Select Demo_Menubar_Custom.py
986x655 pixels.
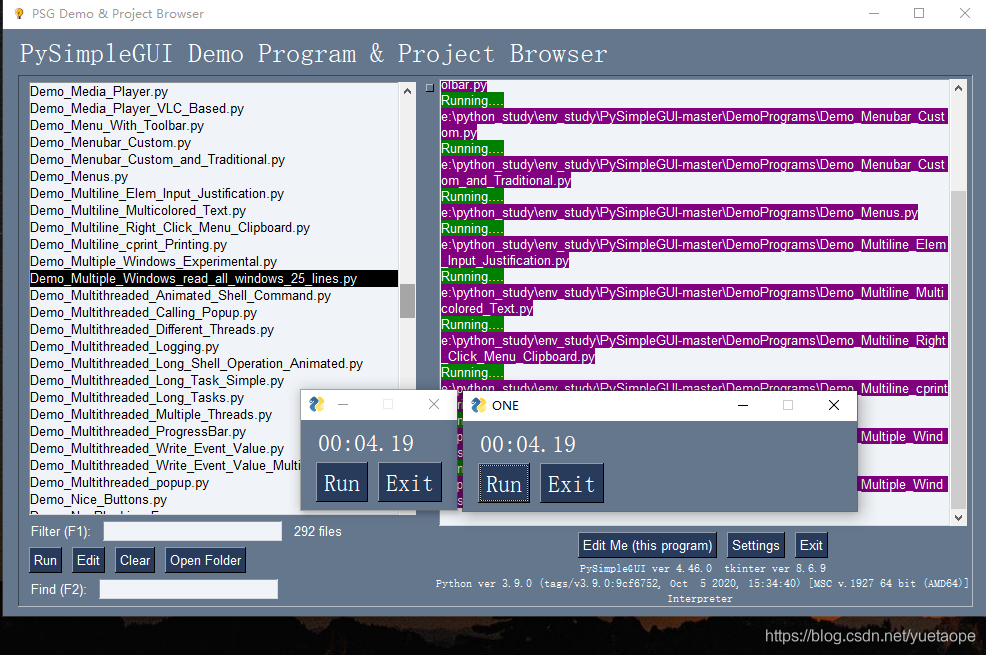(x=214, y=143)
